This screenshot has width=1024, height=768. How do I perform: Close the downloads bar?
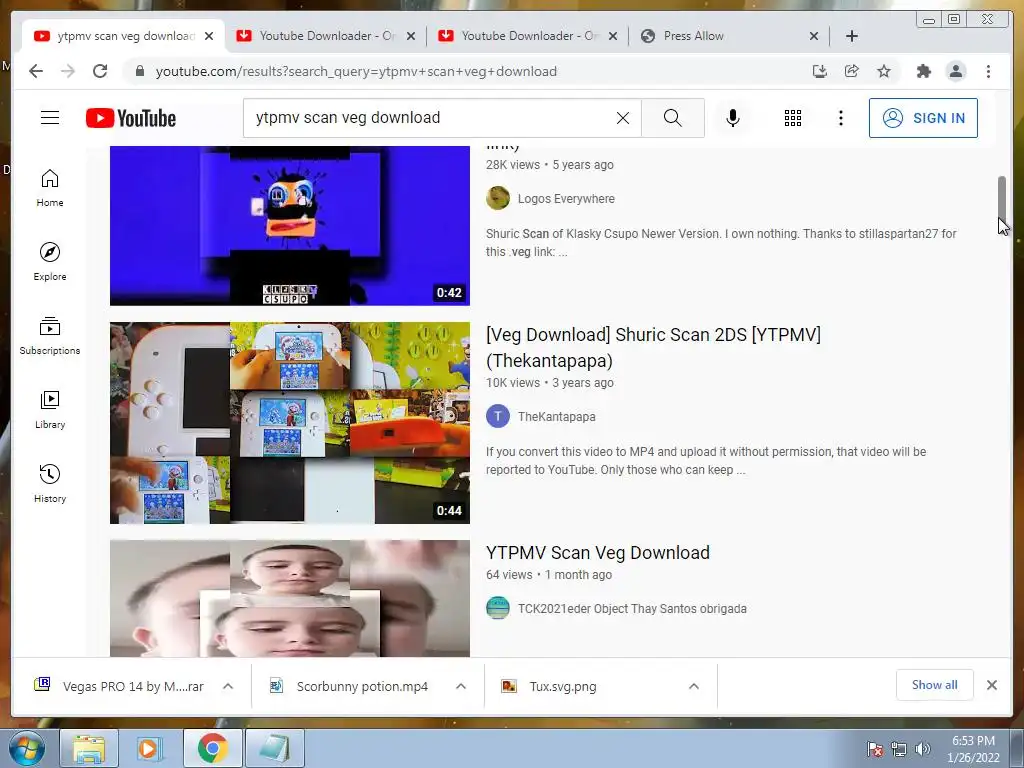pyautogui.click(x=991, y=685)
